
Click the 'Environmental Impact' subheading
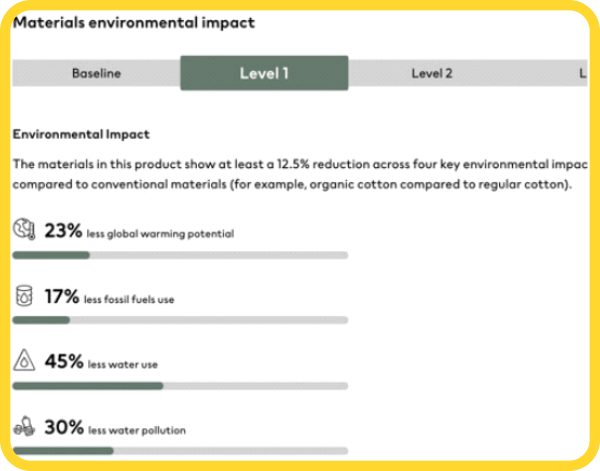coord(80,133)
